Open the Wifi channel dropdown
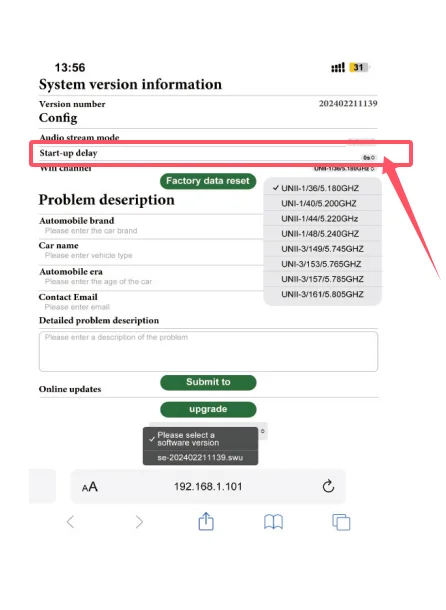 [x=344, y=168]
